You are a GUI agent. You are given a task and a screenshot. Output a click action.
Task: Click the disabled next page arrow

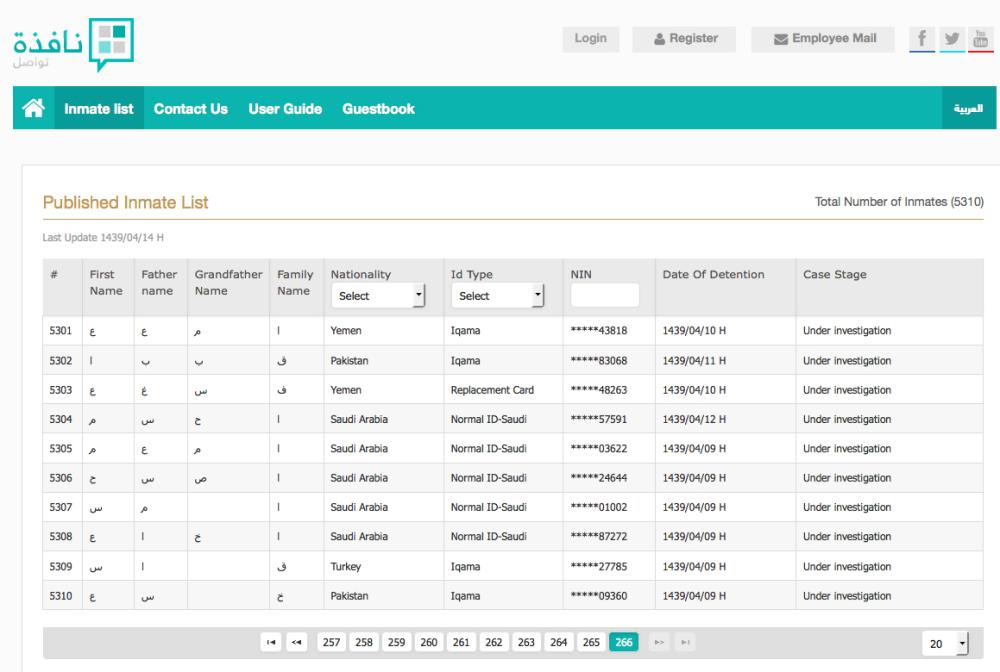(659, 642)
